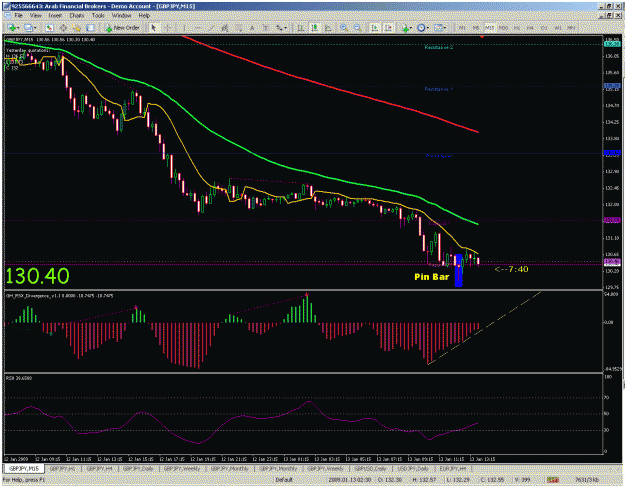Open the Periods clock icon
The height and width of the screenshot is (486, 625).
click(421, 28)
